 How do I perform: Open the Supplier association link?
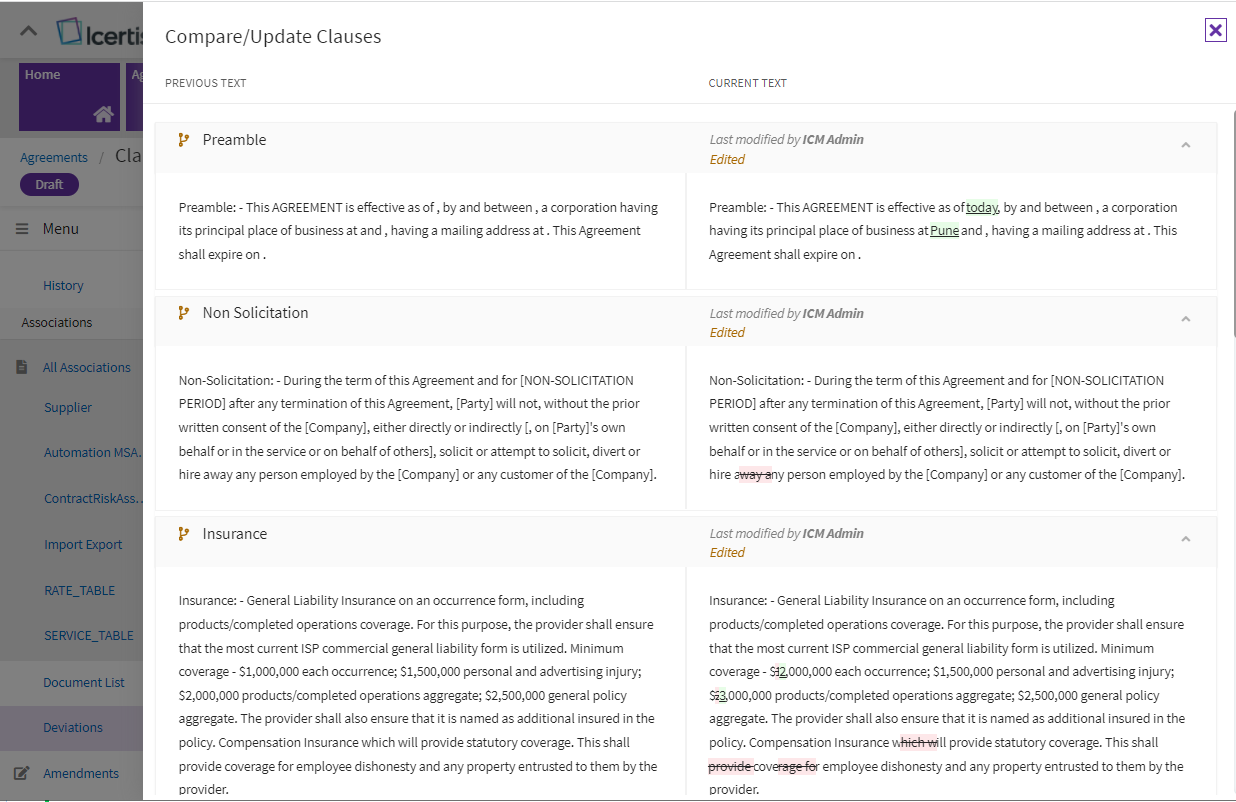coord(68,407)
